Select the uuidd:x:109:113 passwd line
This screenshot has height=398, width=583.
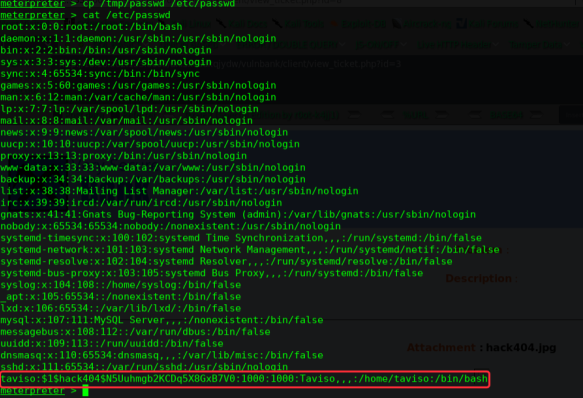point(112,343)
